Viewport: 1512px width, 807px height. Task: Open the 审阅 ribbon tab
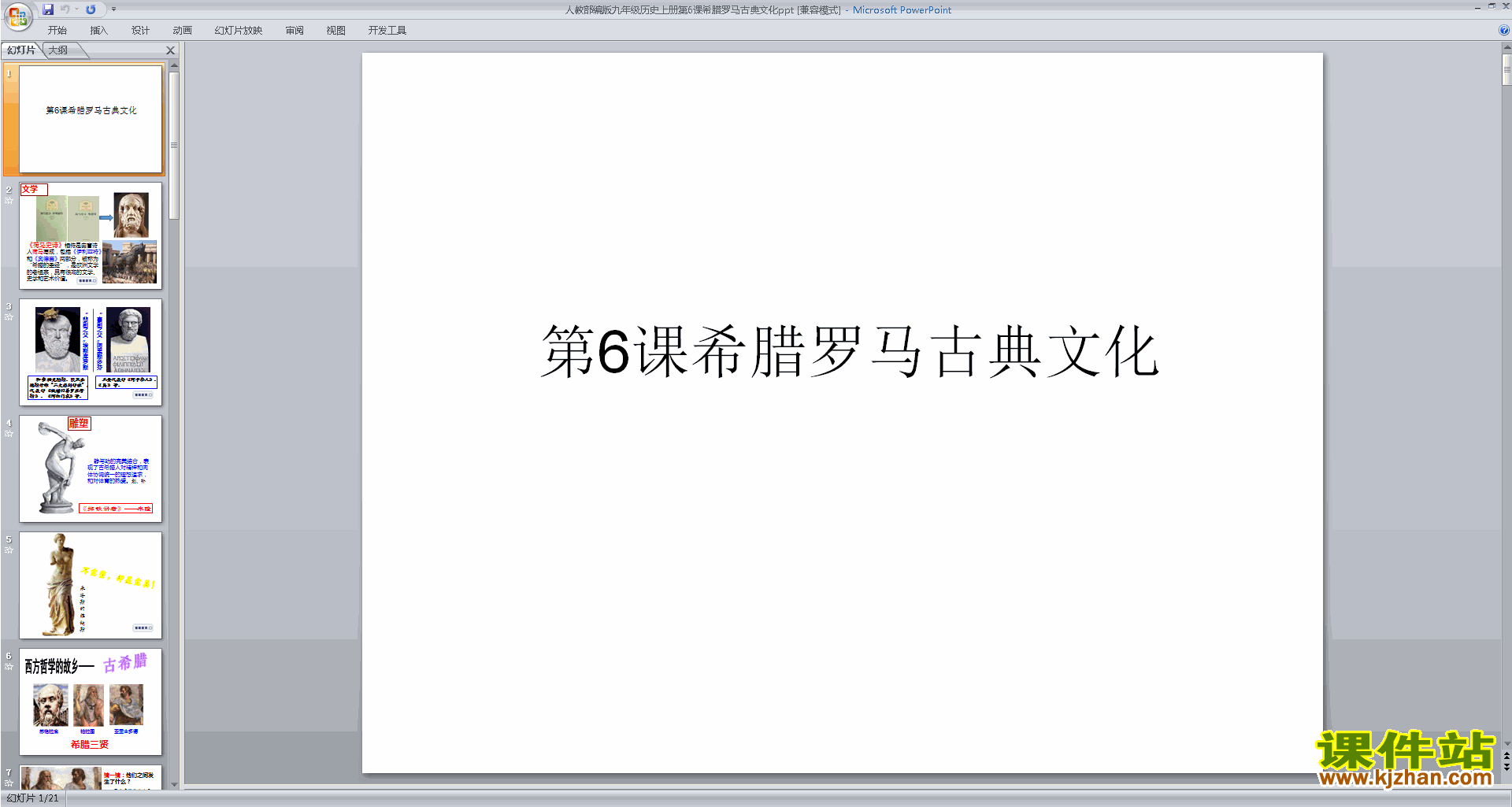pyautogui.click(x=295, y=31)
